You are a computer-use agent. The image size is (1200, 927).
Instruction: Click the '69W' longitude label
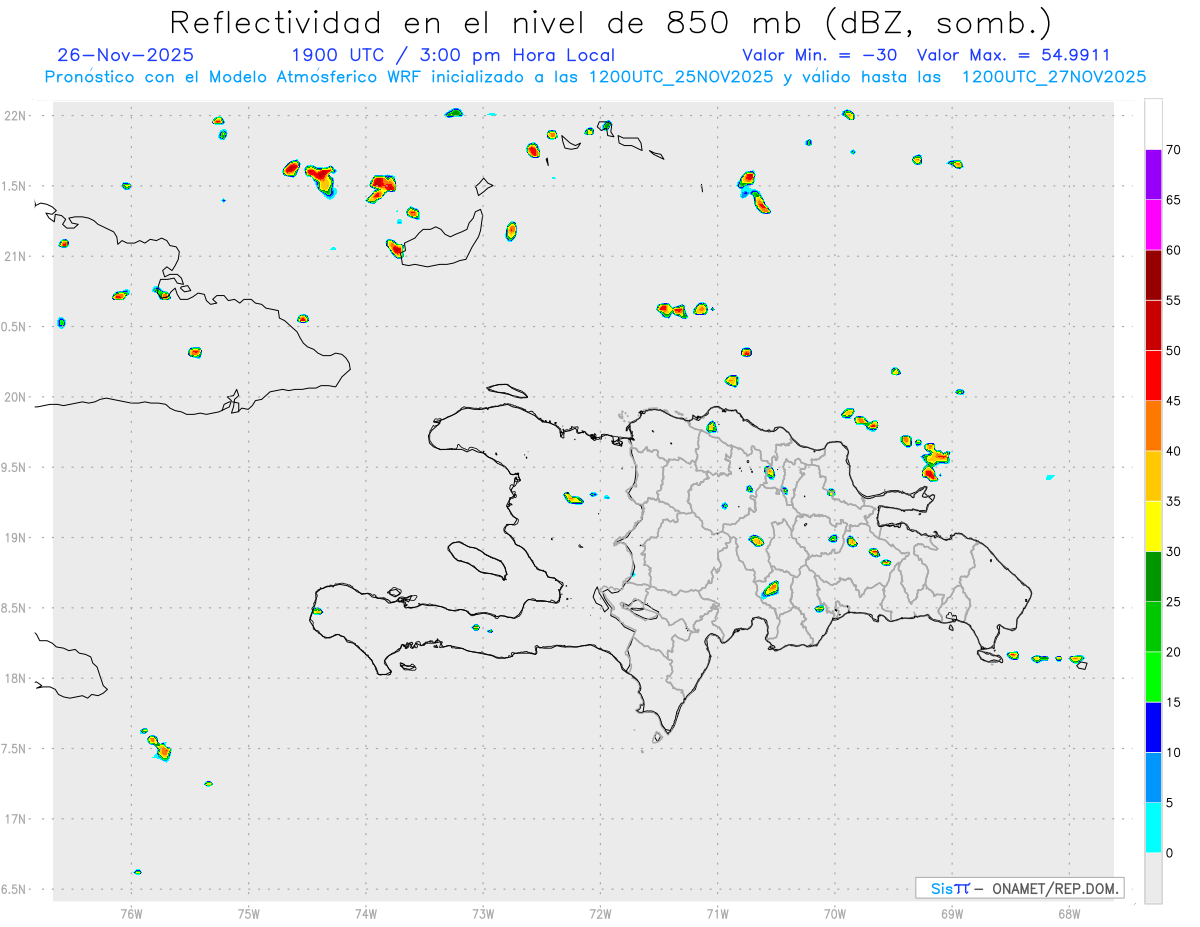click(952, 913)
